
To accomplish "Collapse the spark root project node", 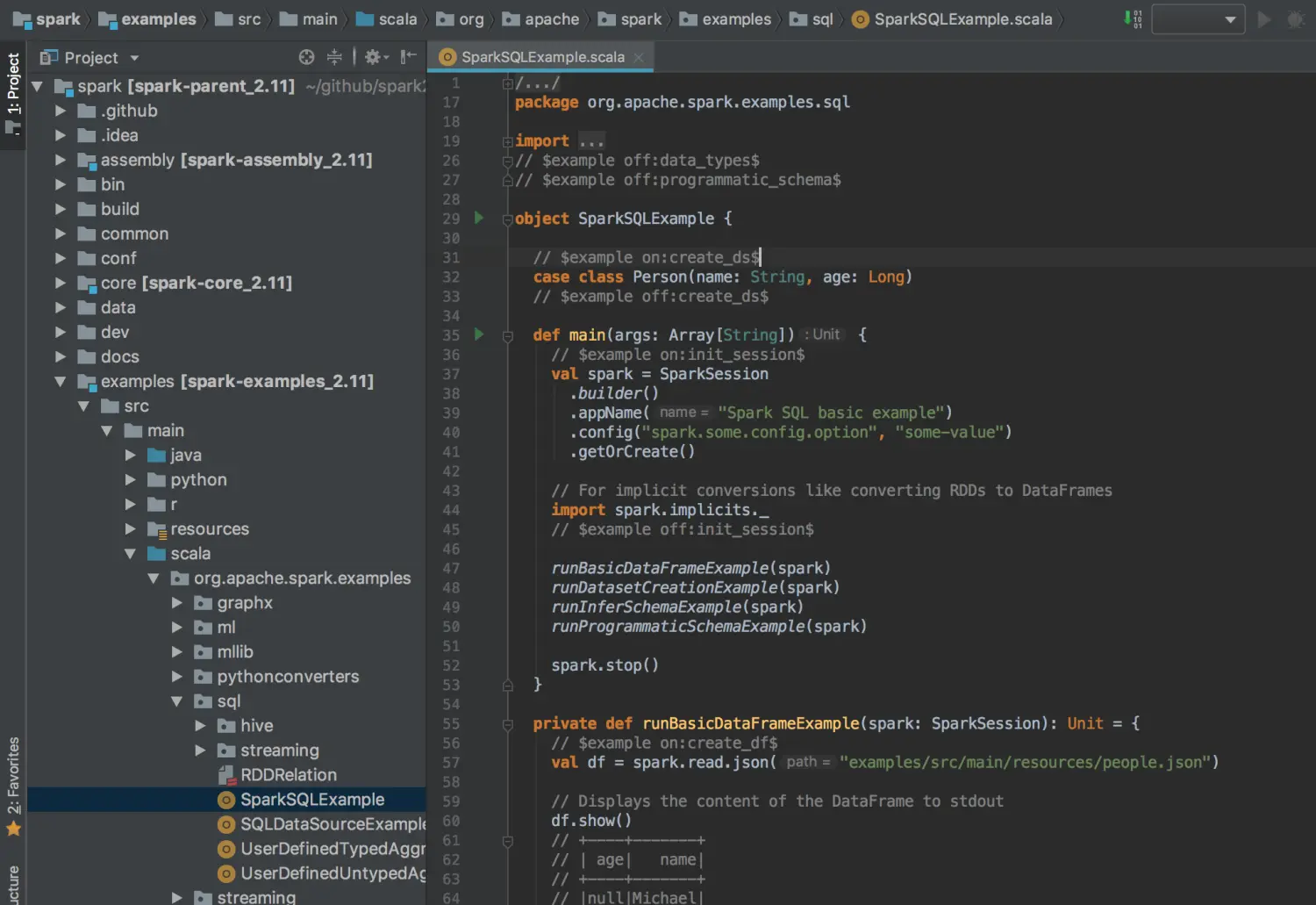I will (37, 86).
